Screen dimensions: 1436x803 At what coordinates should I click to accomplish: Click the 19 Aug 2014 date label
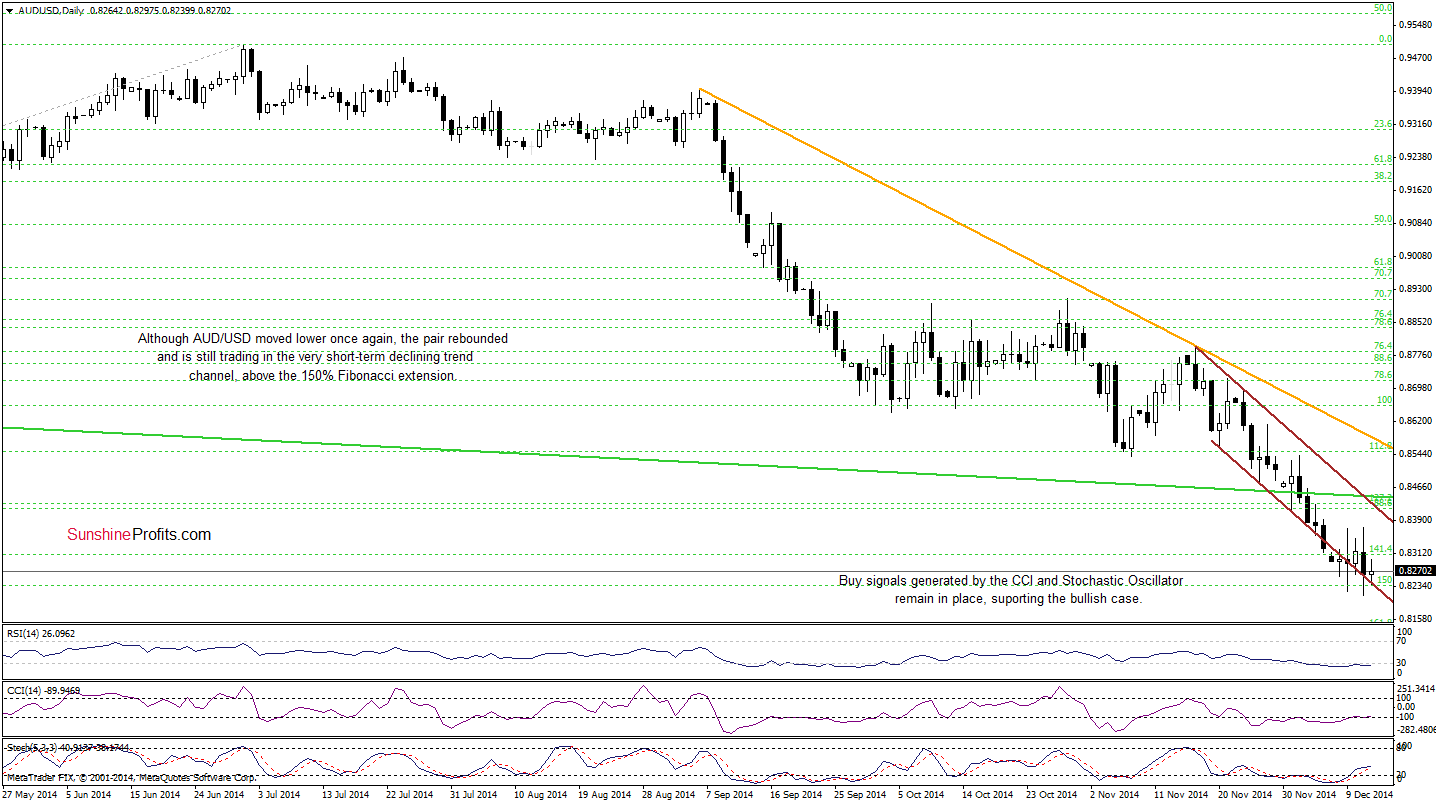[x=603, y=795]
